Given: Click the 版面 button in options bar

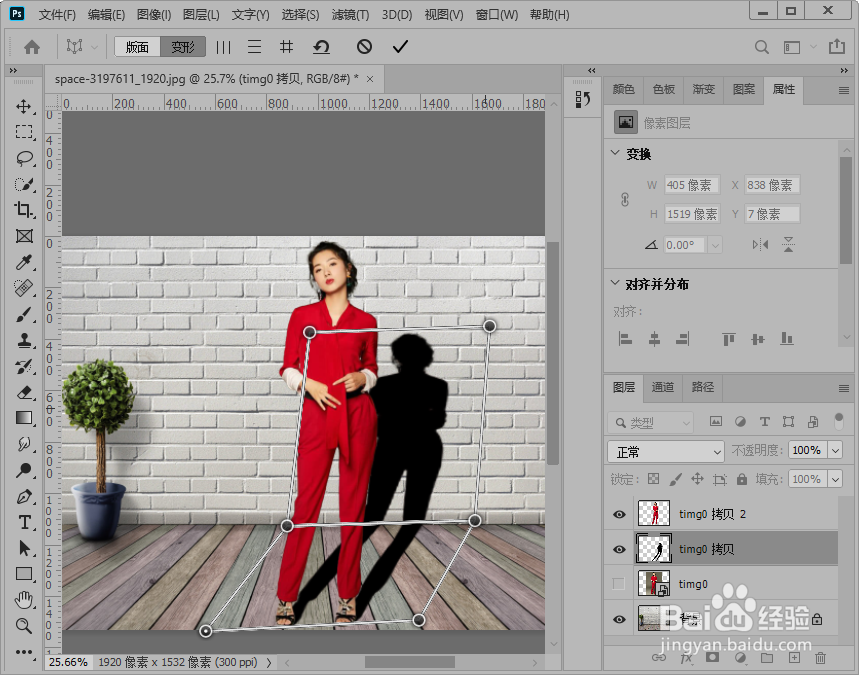Looking at the screenshot, I should 137,47.
